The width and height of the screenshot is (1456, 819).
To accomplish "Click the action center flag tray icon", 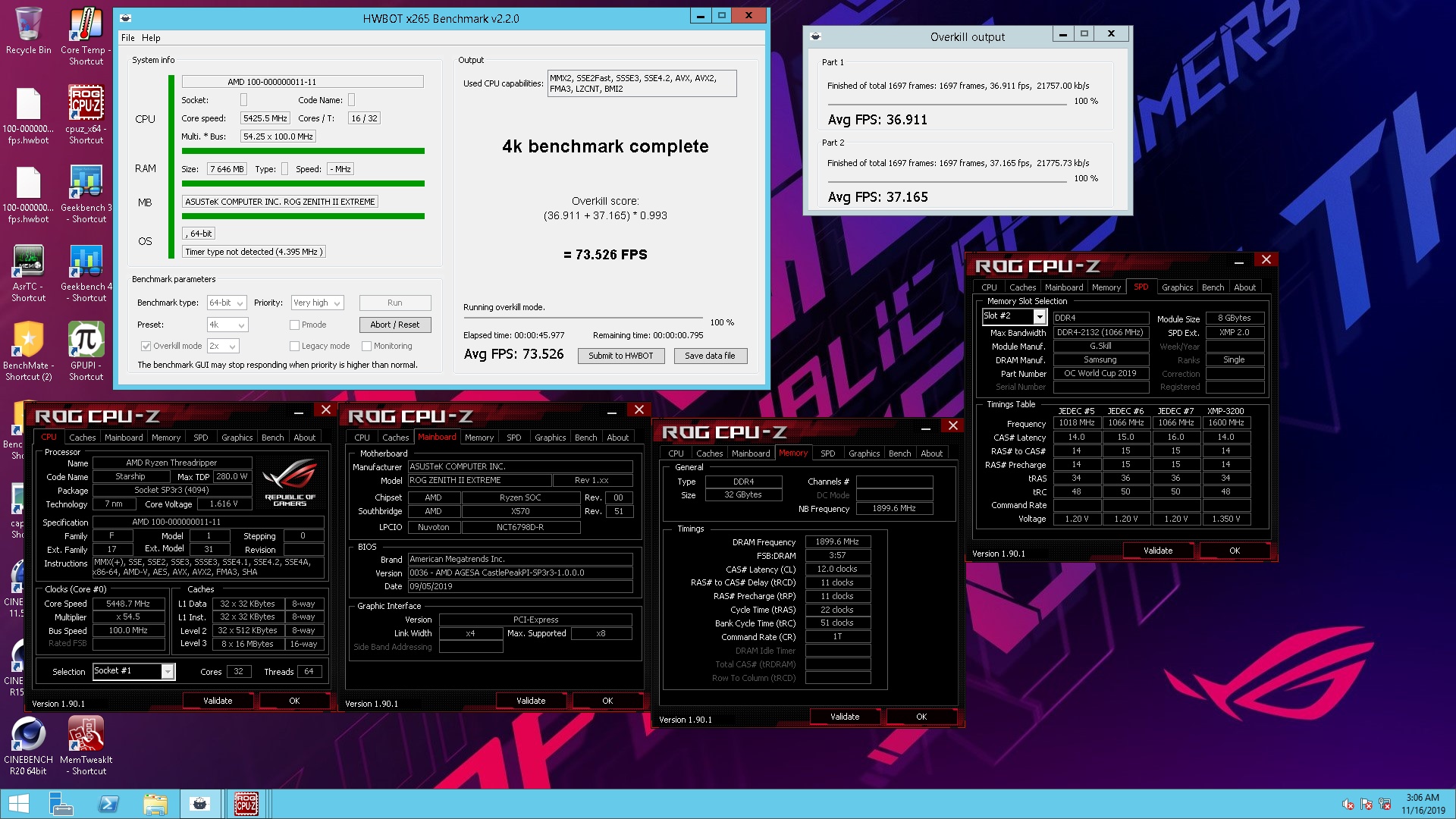I will point(1367,804).
